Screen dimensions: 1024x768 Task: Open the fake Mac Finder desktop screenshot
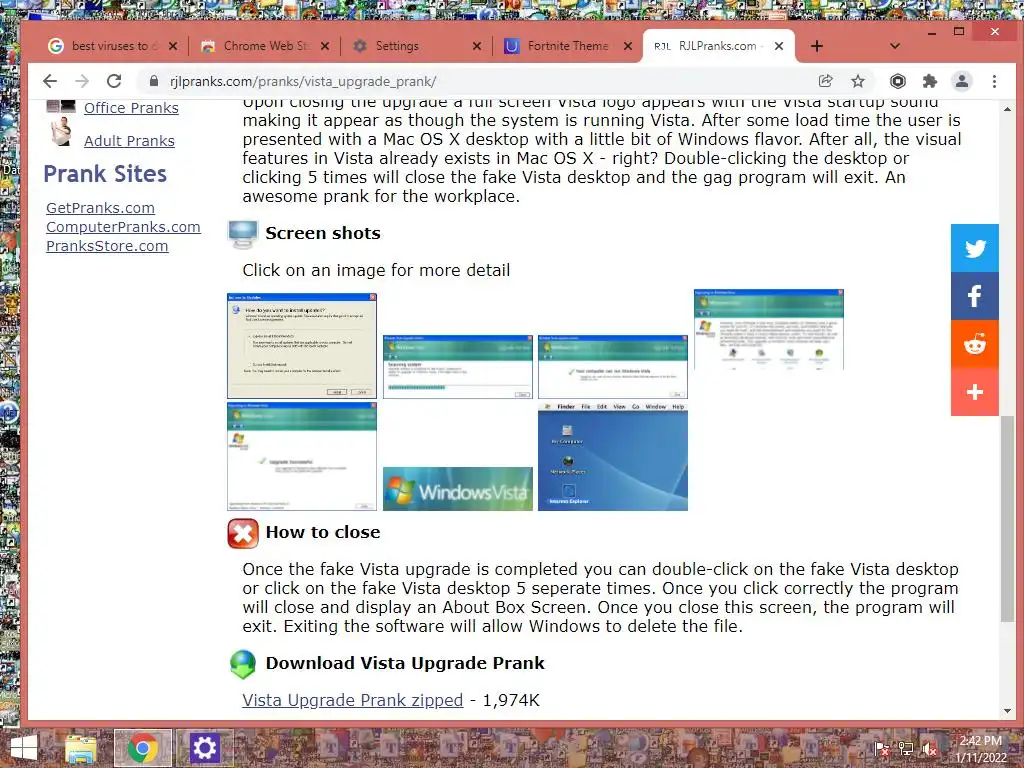pos(613,456)
